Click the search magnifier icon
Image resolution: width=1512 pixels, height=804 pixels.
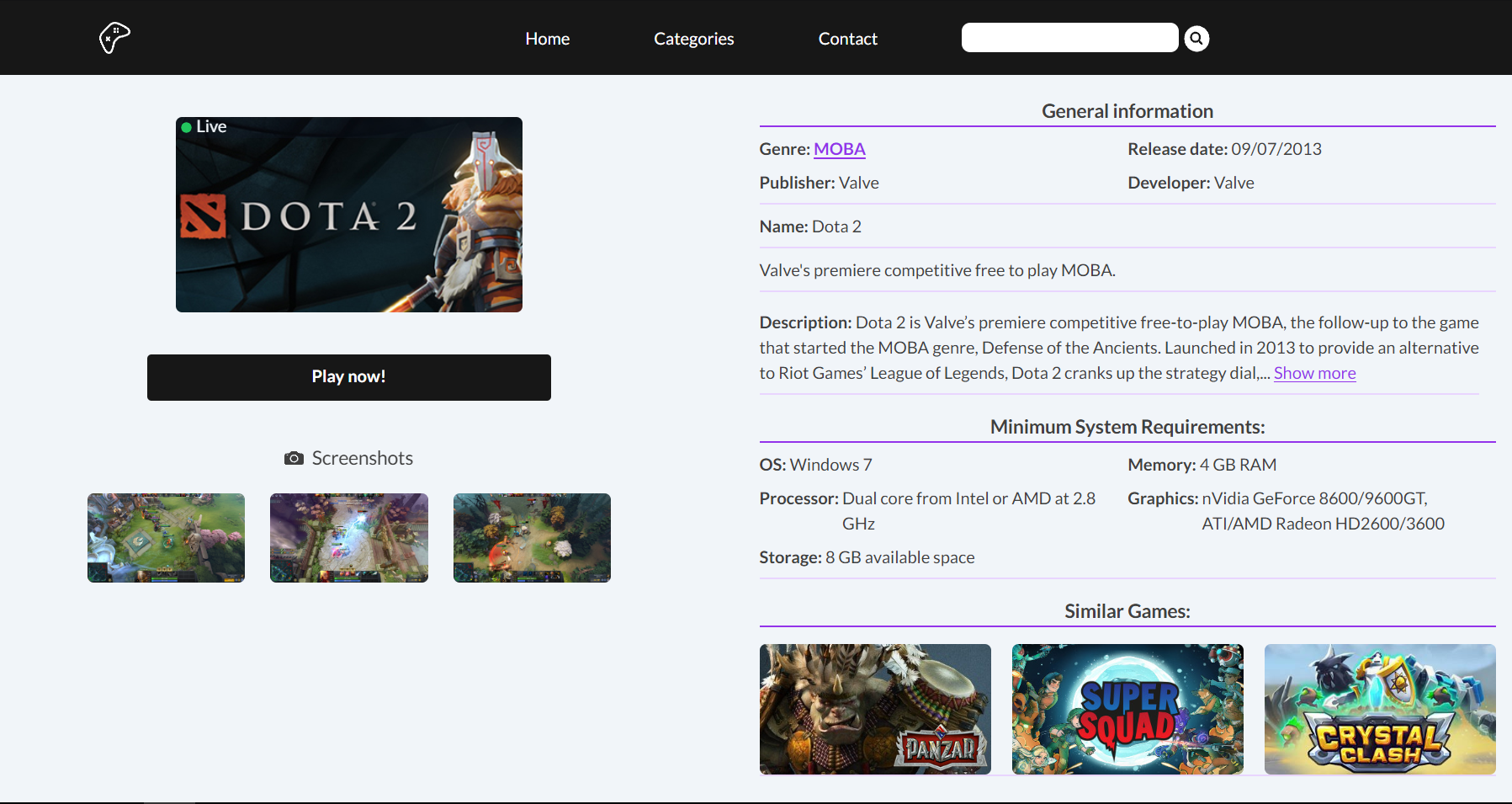click(1196, 38)
